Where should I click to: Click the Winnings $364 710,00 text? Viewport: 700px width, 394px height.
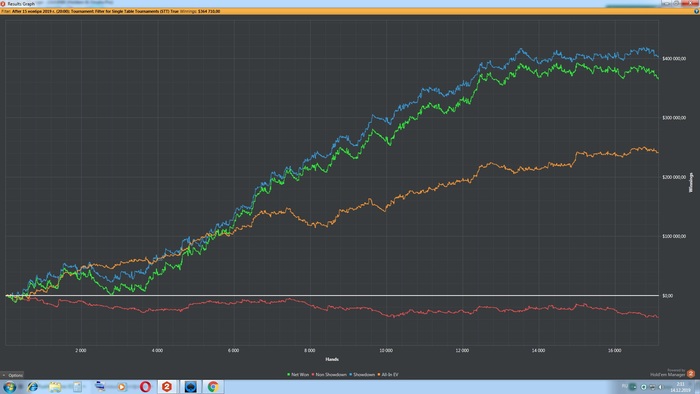[x=200, y=11]
